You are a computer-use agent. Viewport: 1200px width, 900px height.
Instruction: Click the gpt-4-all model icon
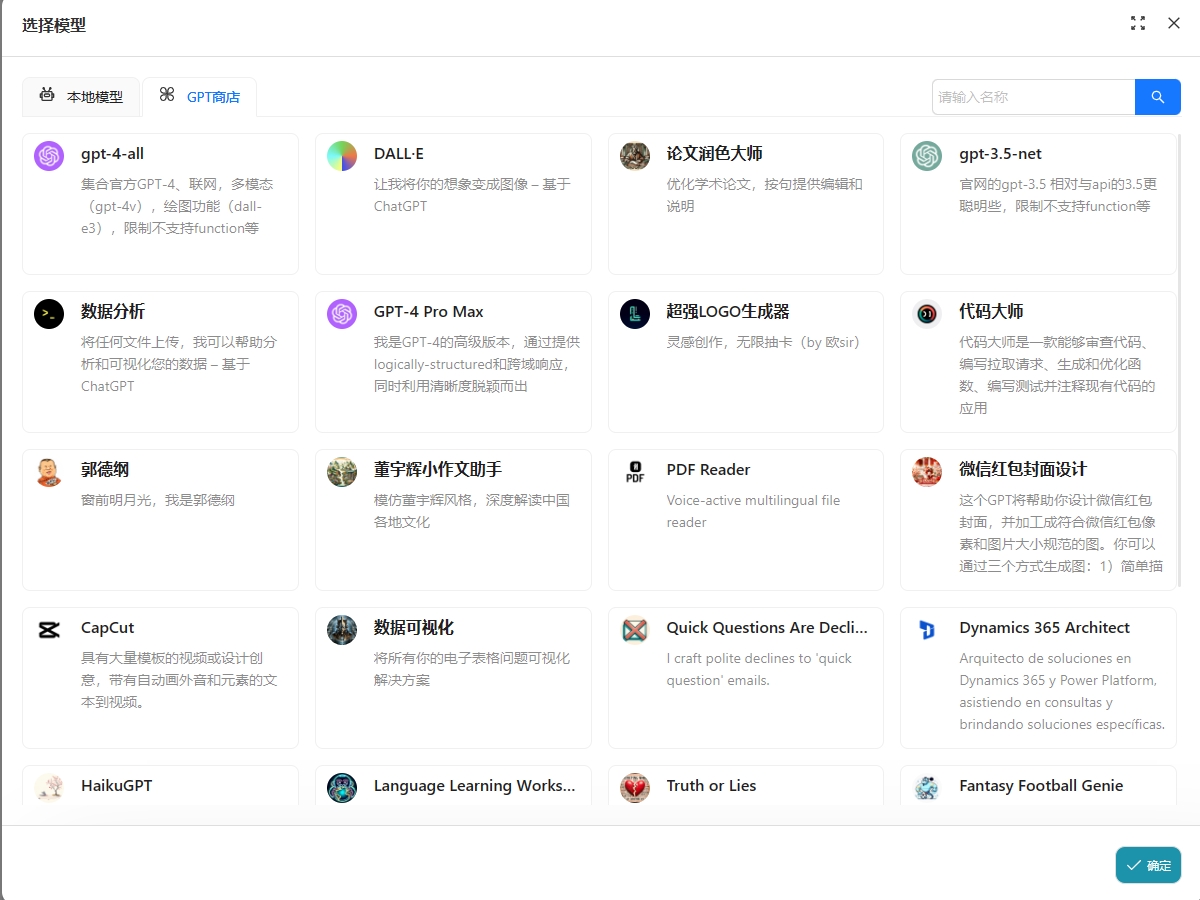tap(49, 156)
